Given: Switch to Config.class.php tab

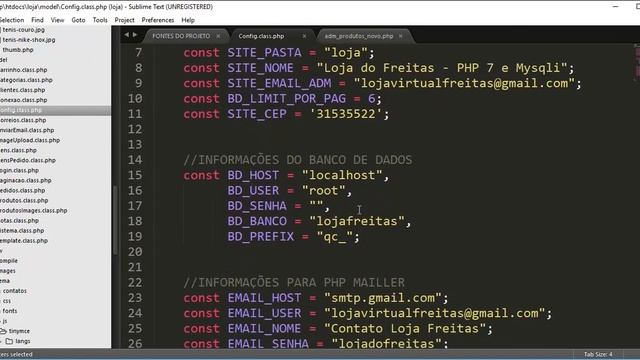Looking at the screenshot, I should 261,36.
